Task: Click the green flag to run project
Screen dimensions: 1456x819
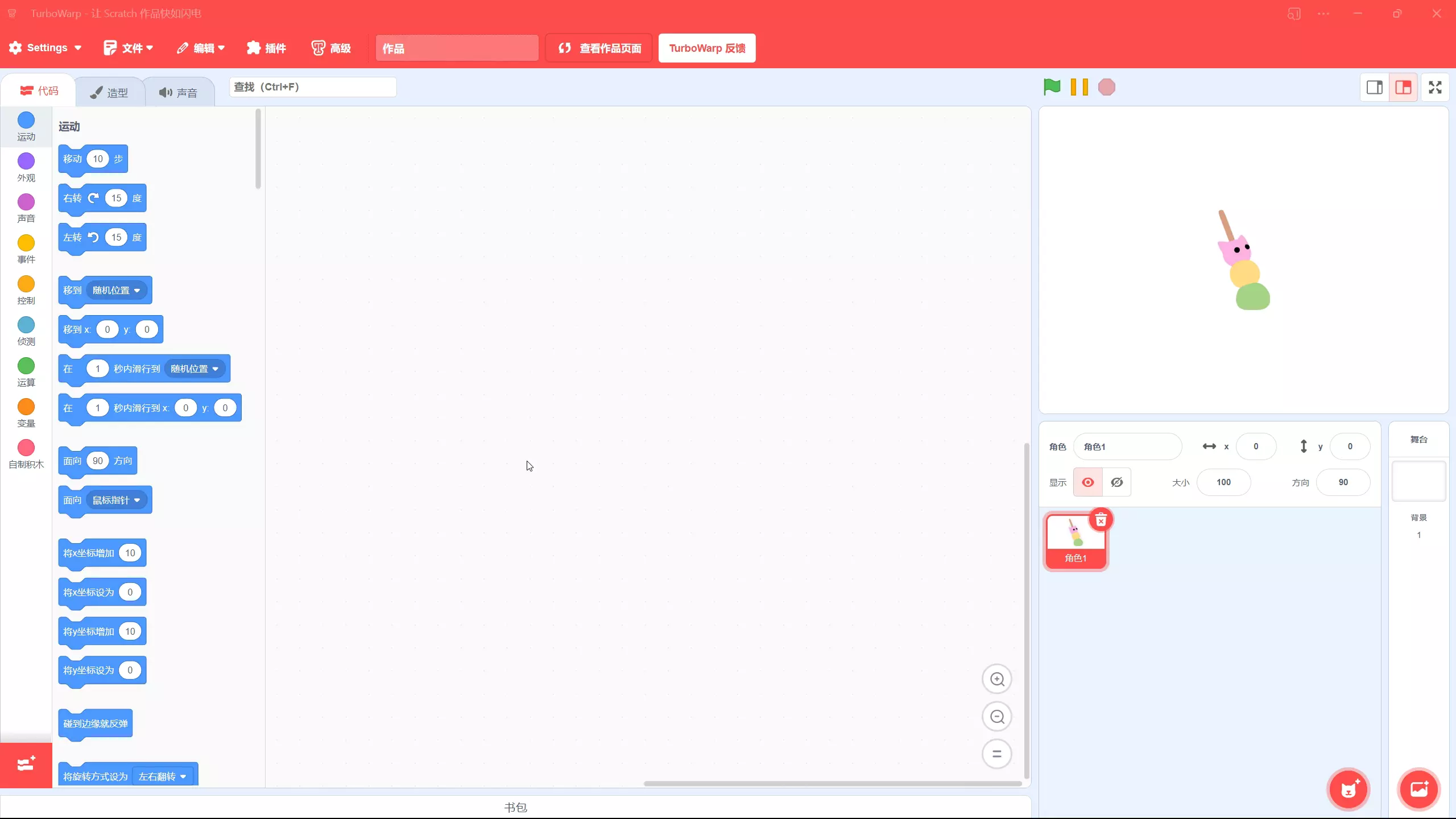Action: pyautogui.click(x=1052, y=87)
